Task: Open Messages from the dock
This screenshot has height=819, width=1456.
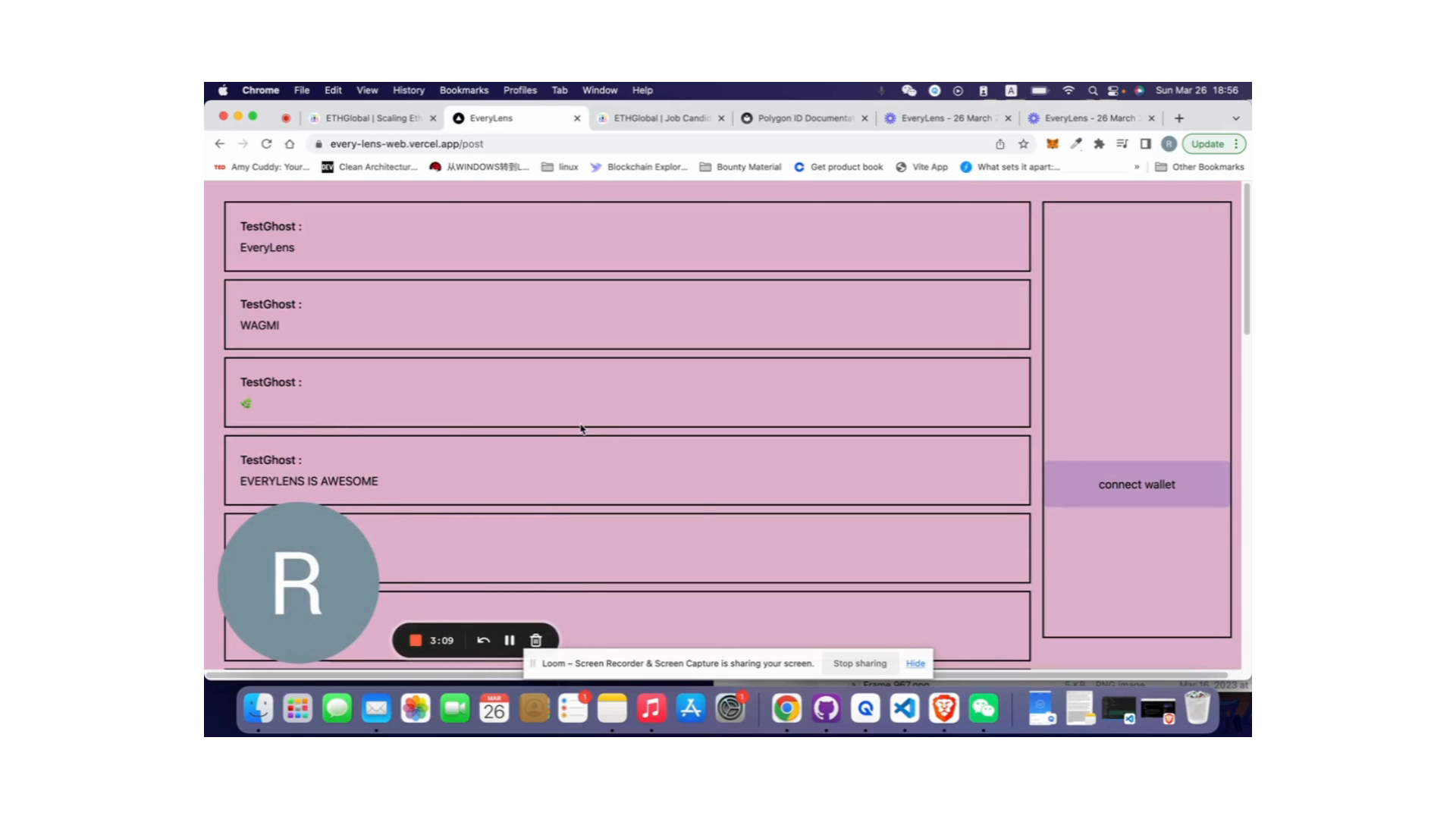Action: tap(337, 708)
